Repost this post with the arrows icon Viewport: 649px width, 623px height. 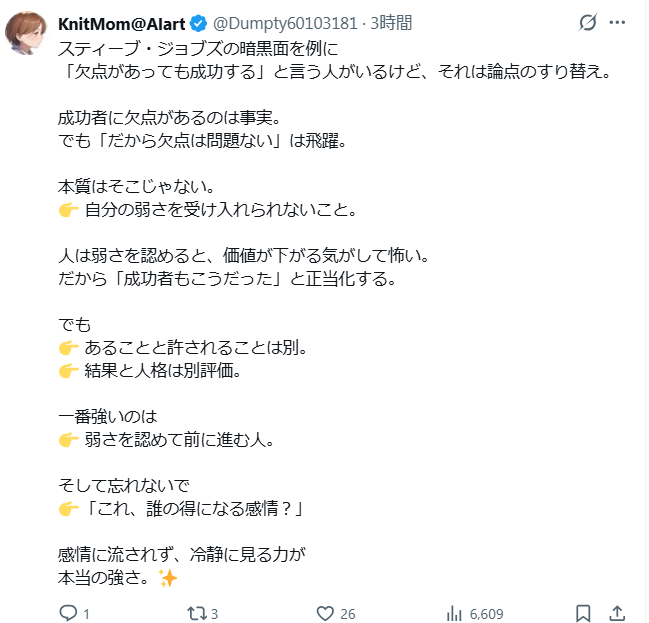coord(196,613)
